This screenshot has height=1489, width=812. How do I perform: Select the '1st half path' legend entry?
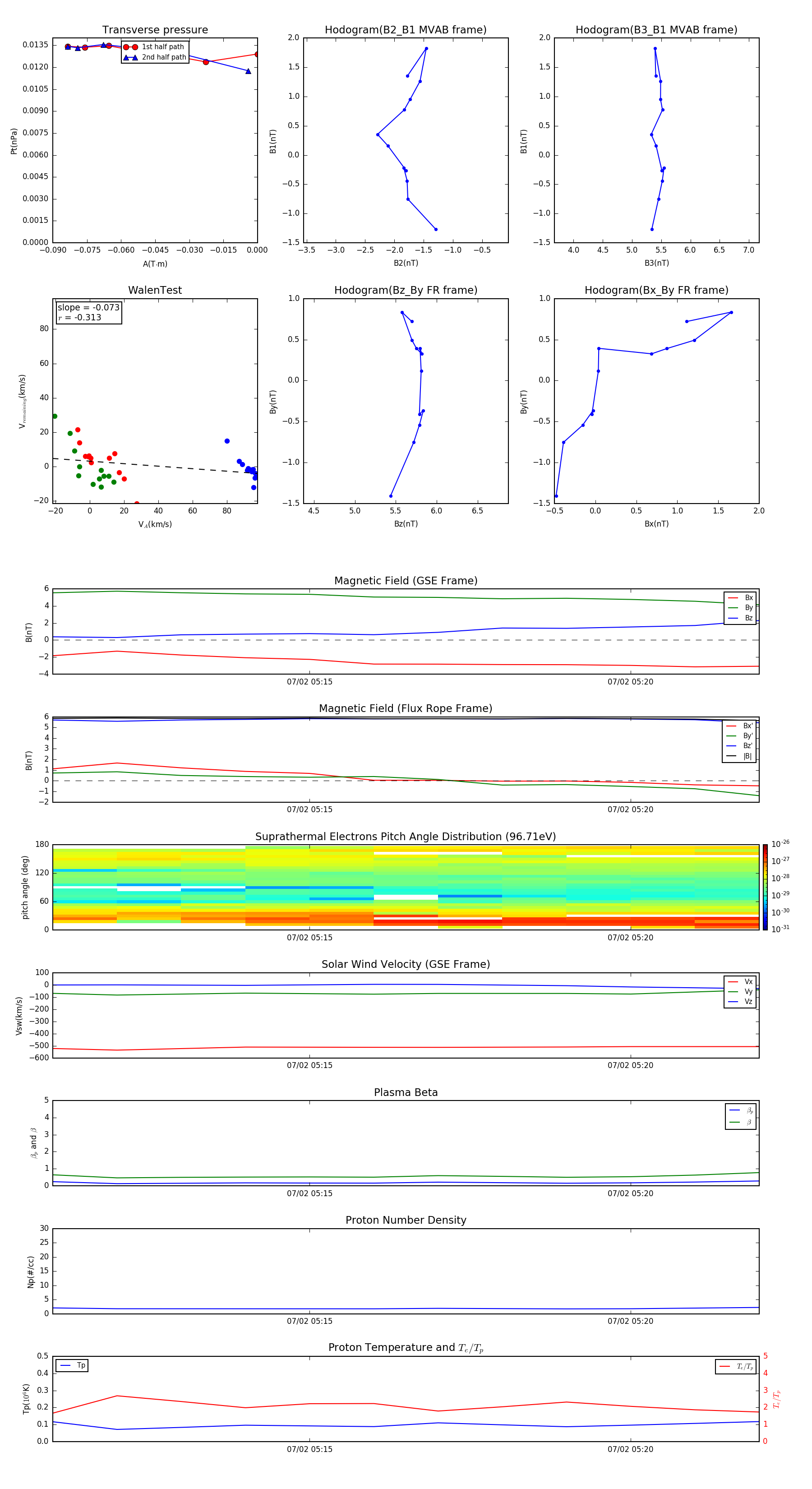[154, 47]
